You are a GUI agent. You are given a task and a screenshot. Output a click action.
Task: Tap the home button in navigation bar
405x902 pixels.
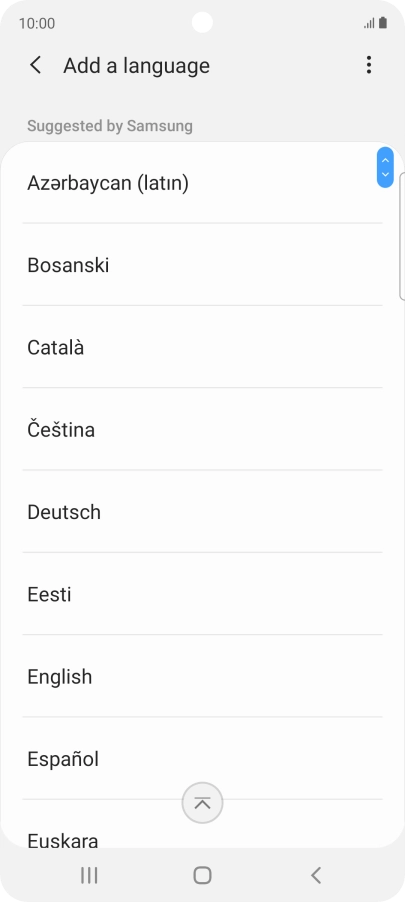coord(202,875)
